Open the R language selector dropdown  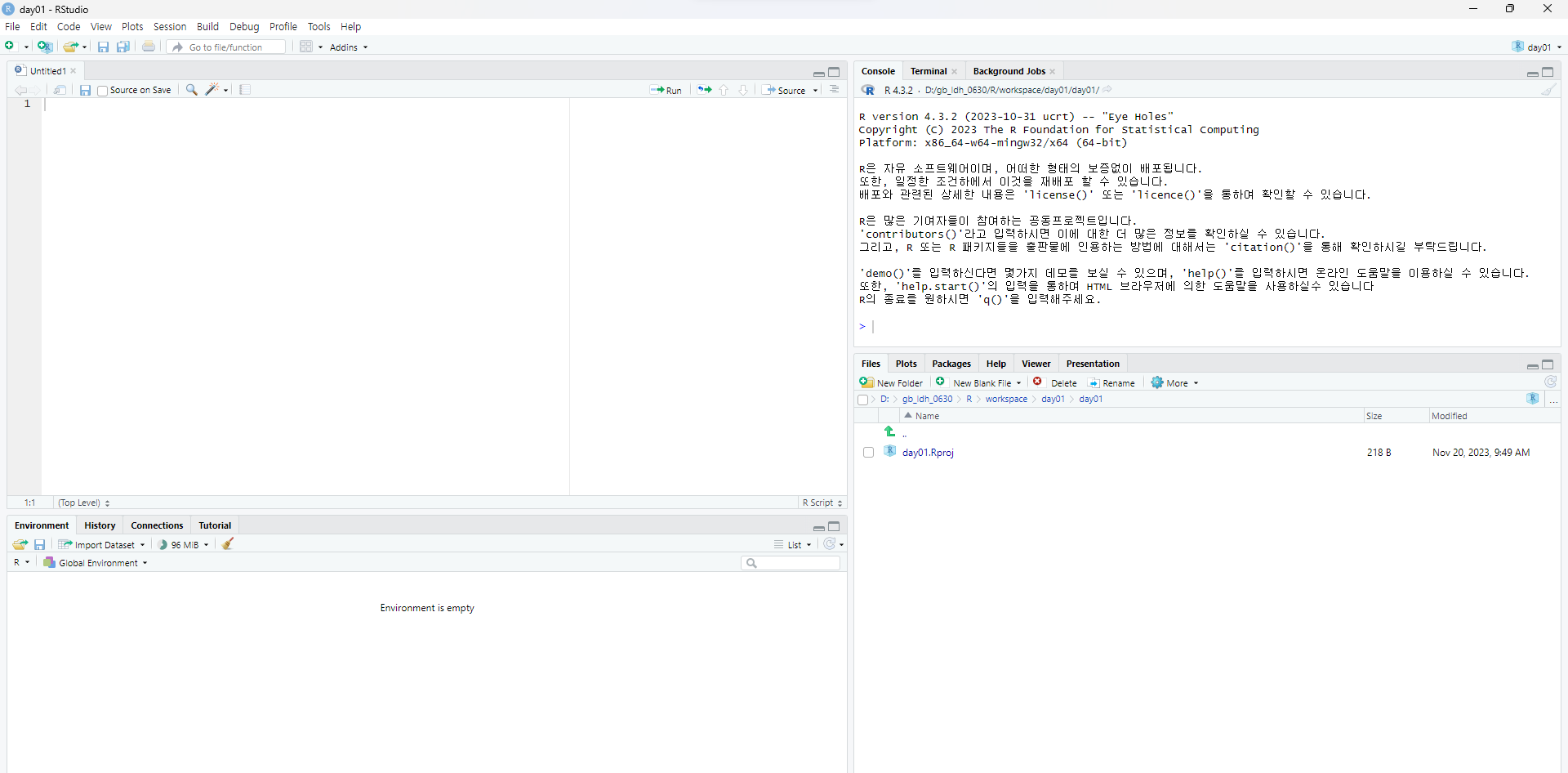coord(21,563)
